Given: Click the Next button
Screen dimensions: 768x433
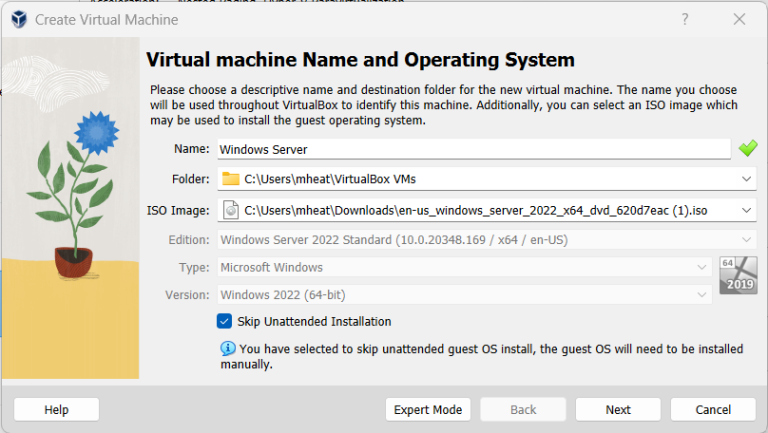Looking at the screenshot, I should 618,409.
